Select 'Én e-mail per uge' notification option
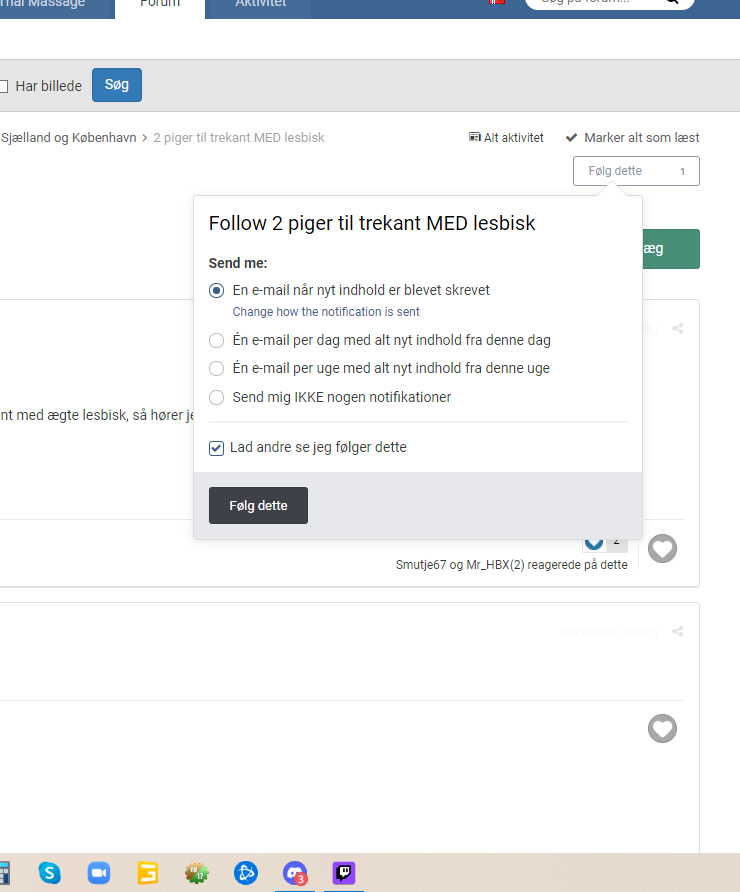The height and width of the screenshot is (892, 740). pyautogui.click(x=217, y=368)
